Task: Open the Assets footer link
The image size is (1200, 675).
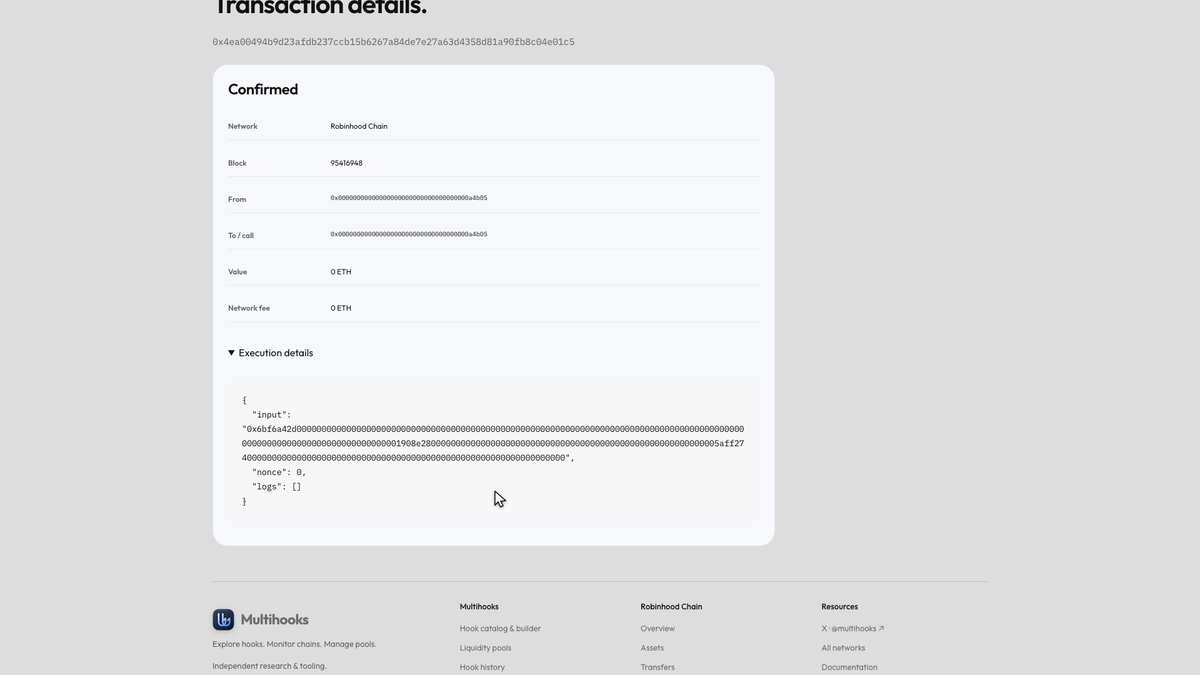Action: [x=652, y=648]
